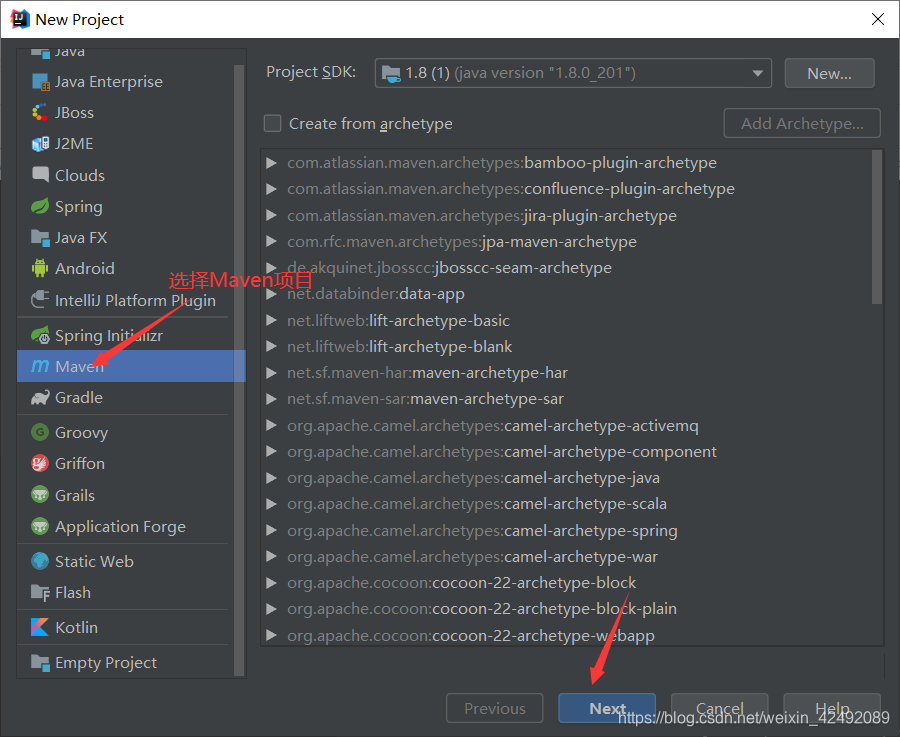Close the New Project window
The image size is (900, 737).
pyautogui.click(x=878, y=19)
